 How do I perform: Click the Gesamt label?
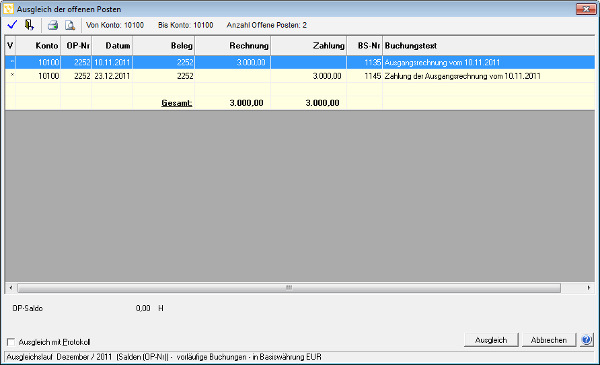pos(176,103)
